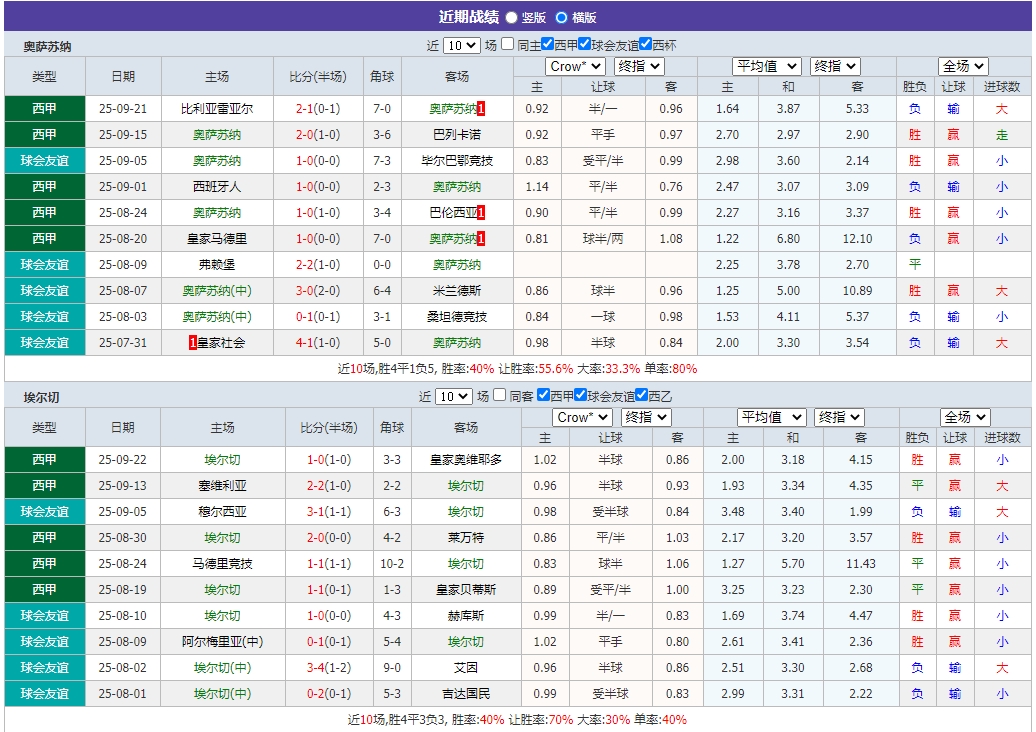Enable the 同主 checkbox
This screenshot has height=732, width=1036.
(507, 44)
